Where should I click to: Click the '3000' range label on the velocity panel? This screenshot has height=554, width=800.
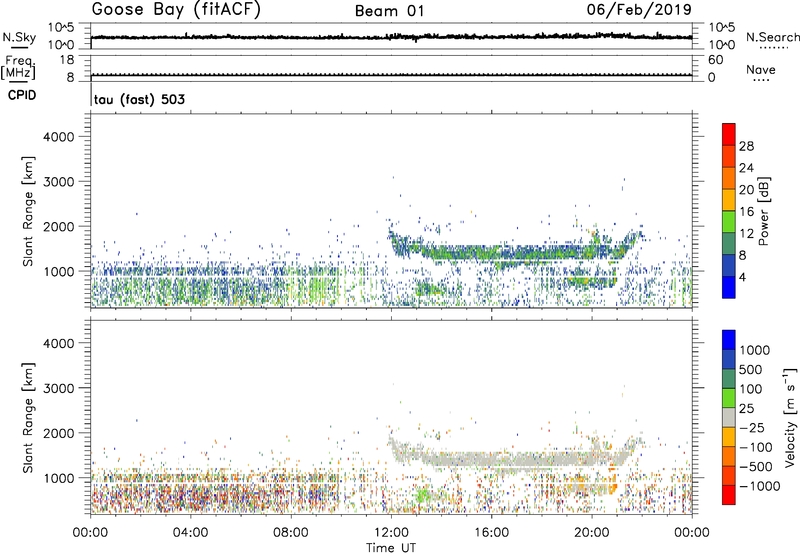click(x=59, y=388)
